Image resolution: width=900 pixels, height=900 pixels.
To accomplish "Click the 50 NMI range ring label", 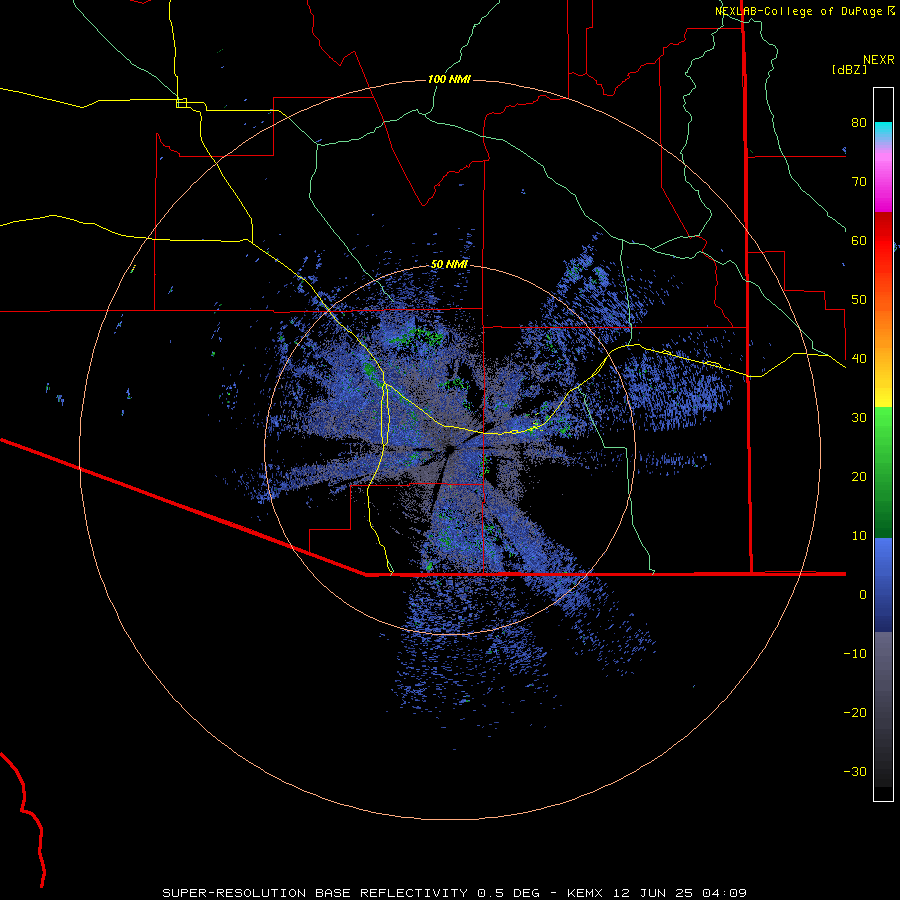I will 449,265.
